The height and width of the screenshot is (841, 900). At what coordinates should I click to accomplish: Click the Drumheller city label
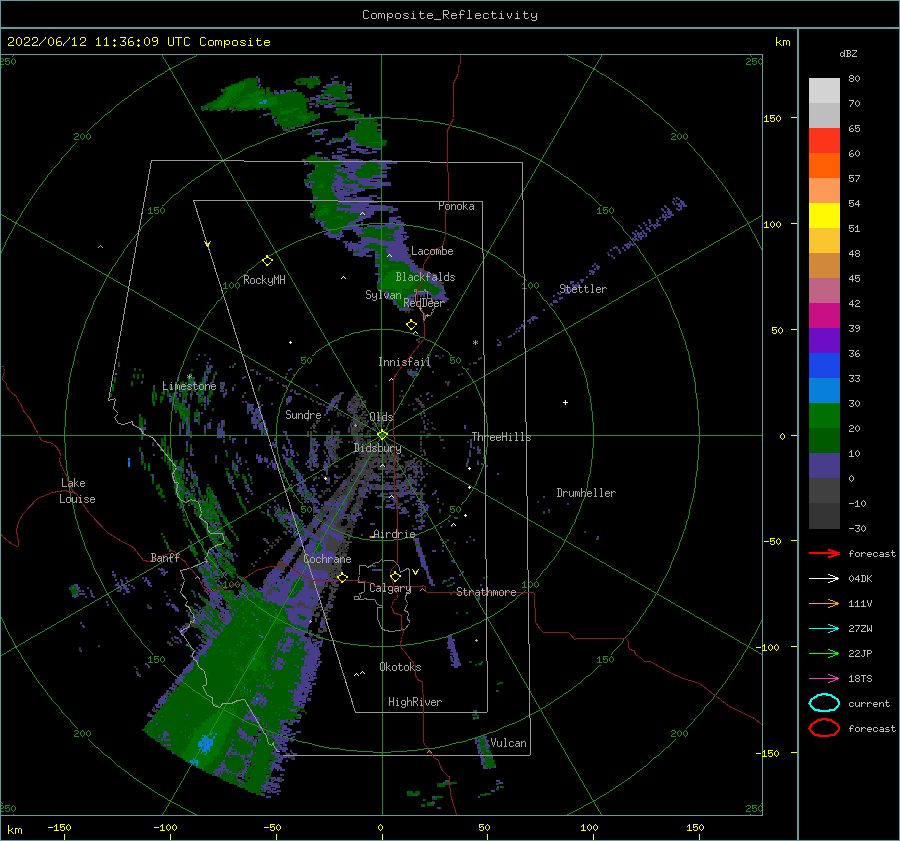pyautogui.click(x=585, y=493)
